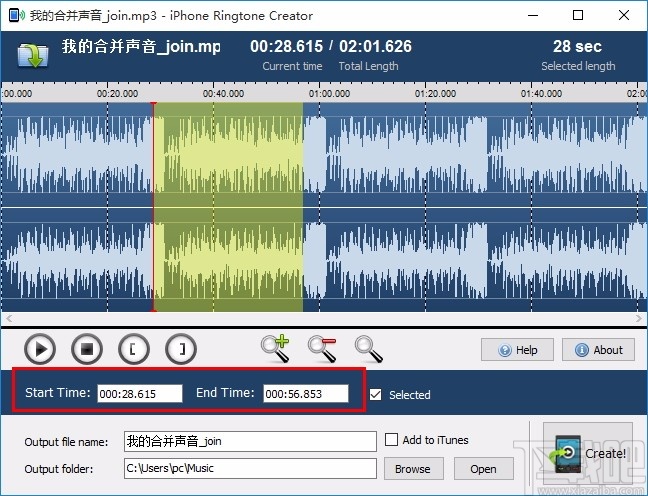Browse for an output folder

pyautogui.click(x=414, y=469)
